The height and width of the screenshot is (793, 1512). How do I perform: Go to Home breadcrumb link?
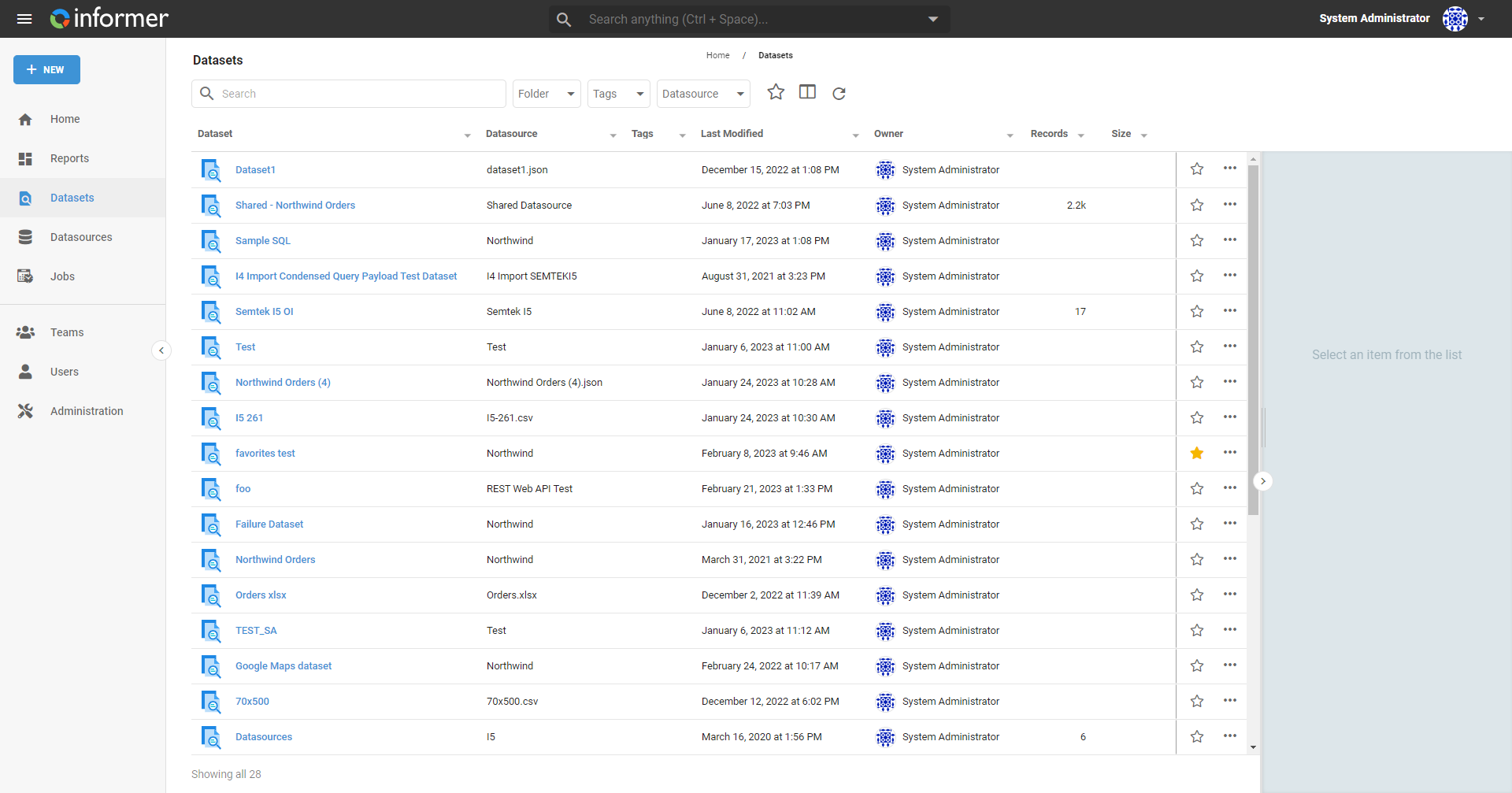tap(717, 55)
